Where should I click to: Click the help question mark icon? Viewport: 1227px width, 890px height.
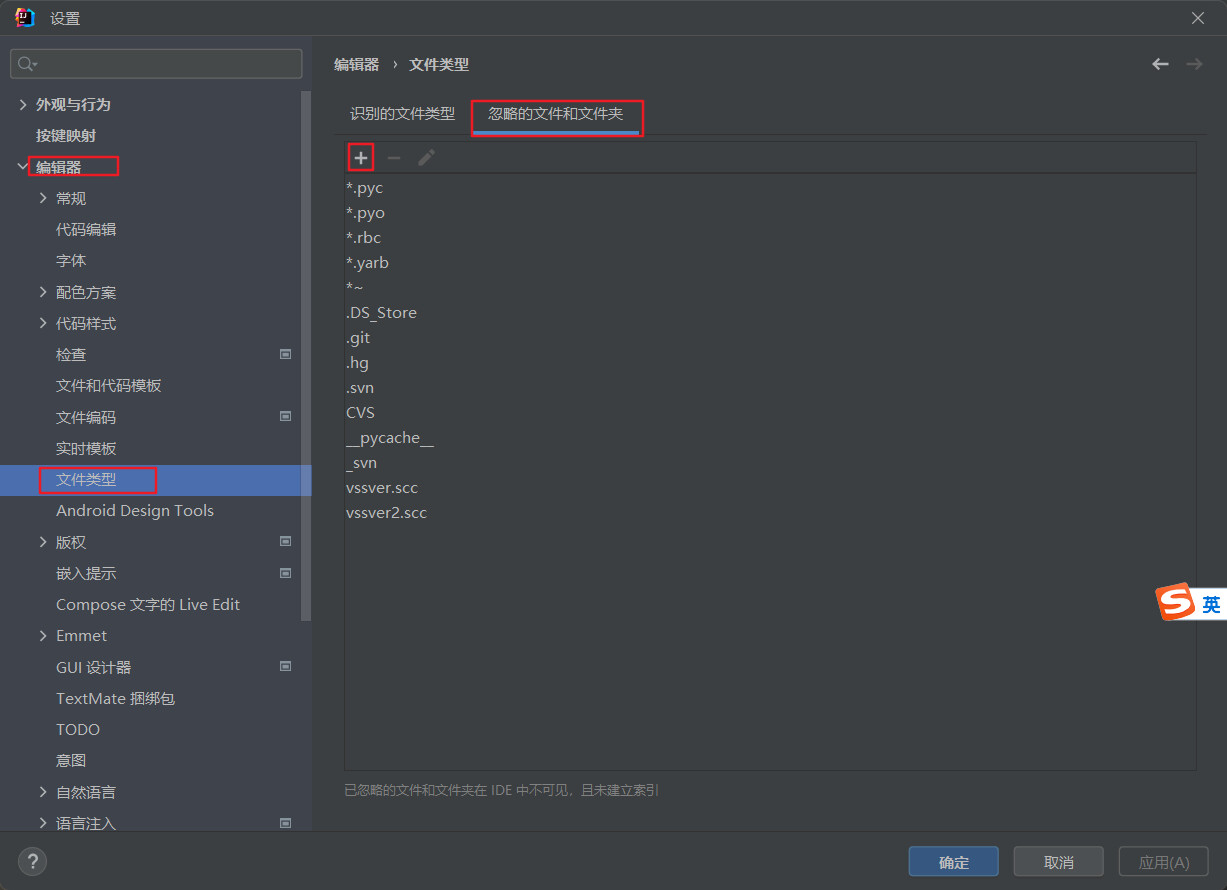pos(32,861)
